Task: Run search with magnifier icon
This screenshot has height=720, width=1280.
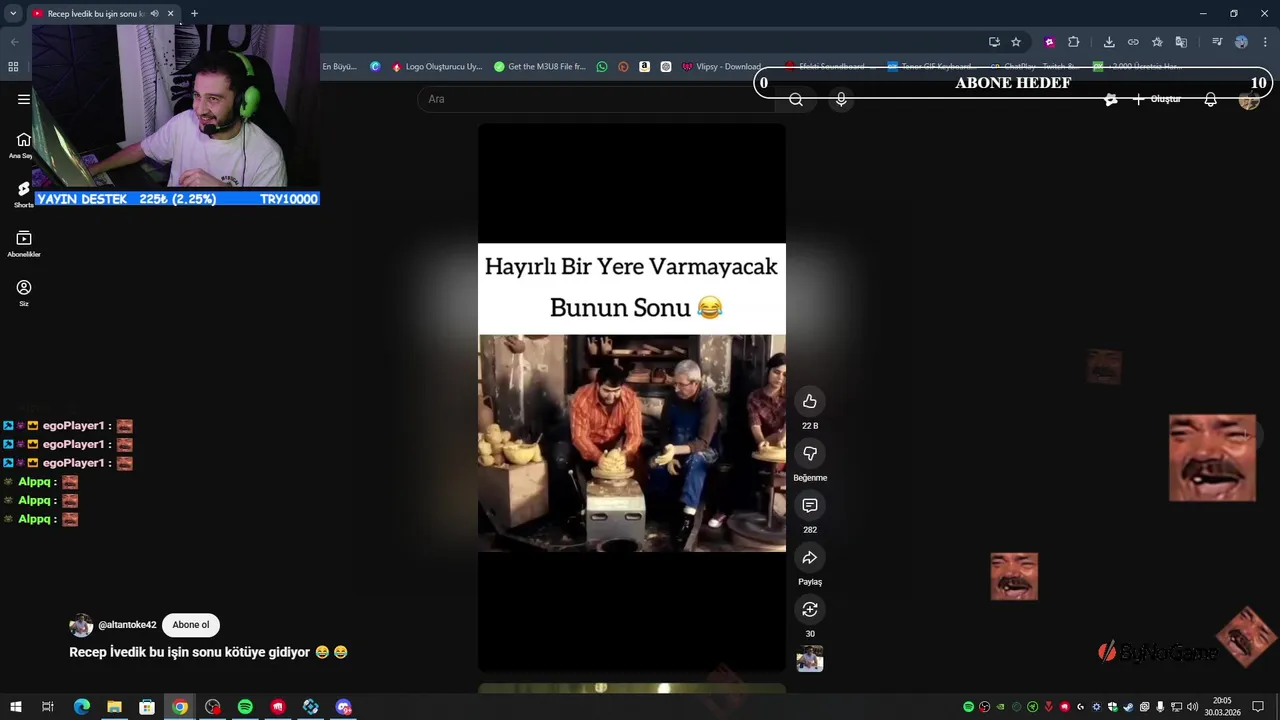Action: click(796, 99)
